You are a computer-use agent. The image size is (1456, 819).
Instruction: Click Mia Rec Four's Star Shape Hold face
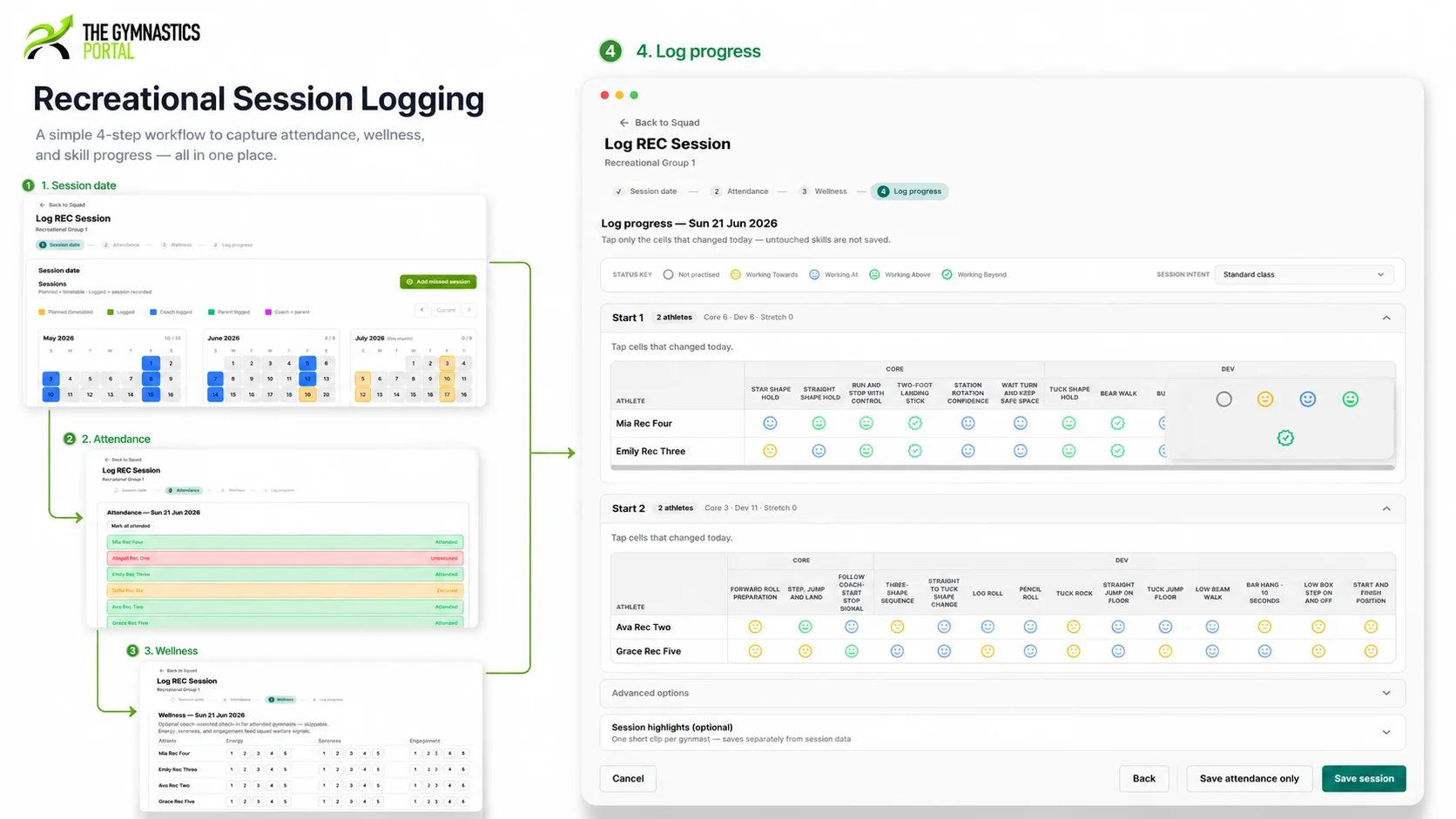point(770,423)
